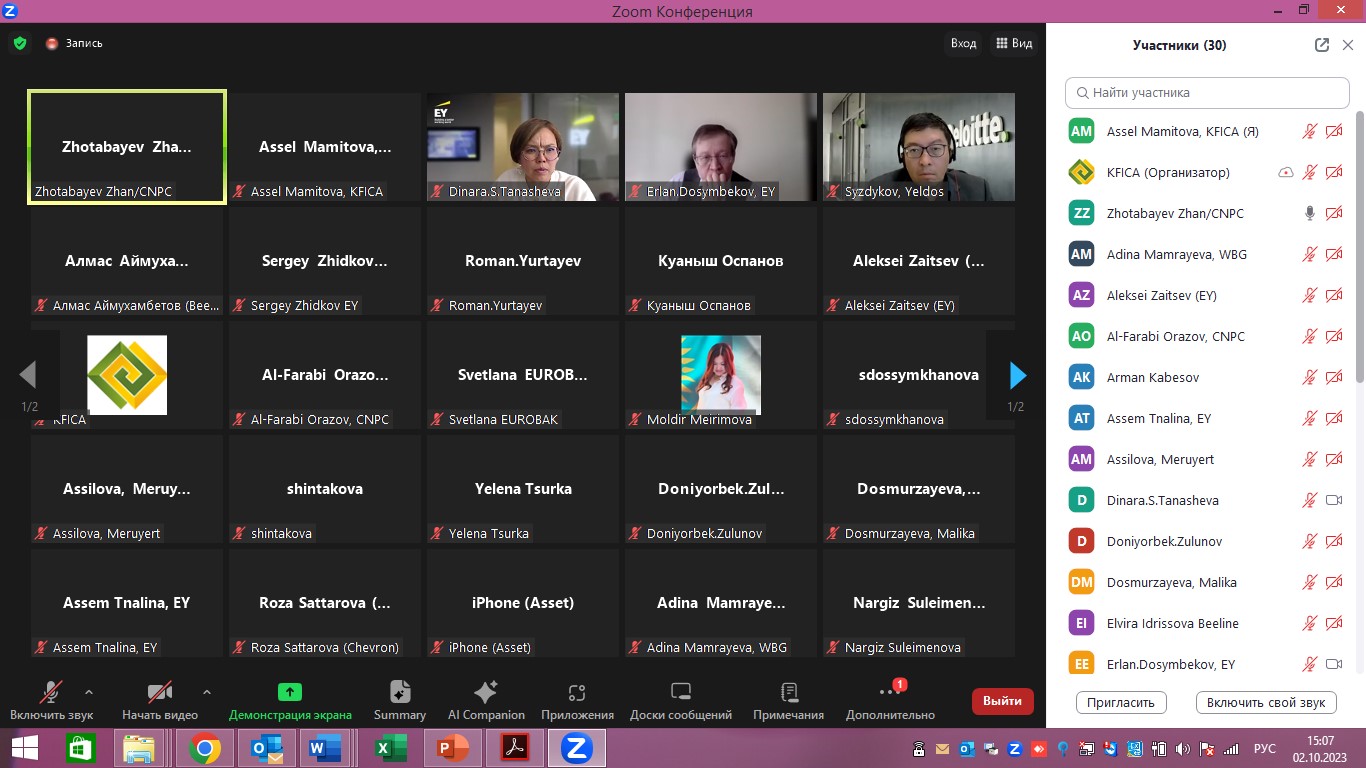Open Word from taskbar
The width and height of the screenshot is (1366, 768).
pos(327,748)
